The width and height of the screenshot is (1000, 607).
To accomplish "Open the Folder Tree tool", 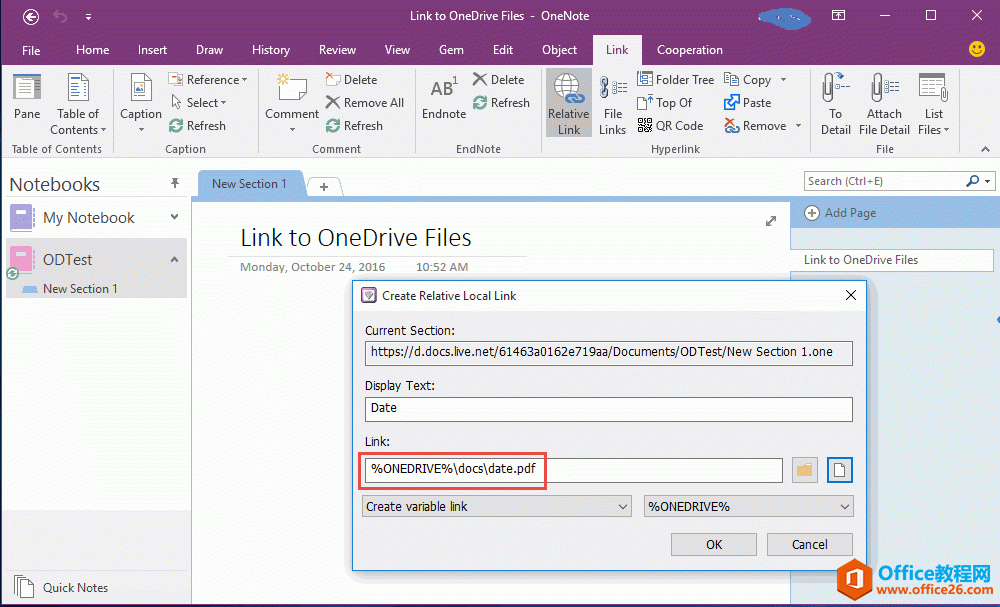I will [x=676, y=79].
